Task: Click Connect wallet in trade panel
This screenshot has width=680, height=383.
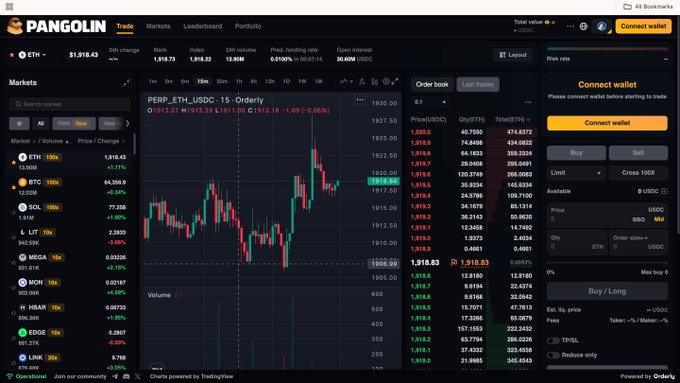Action: tap(607, 123)
